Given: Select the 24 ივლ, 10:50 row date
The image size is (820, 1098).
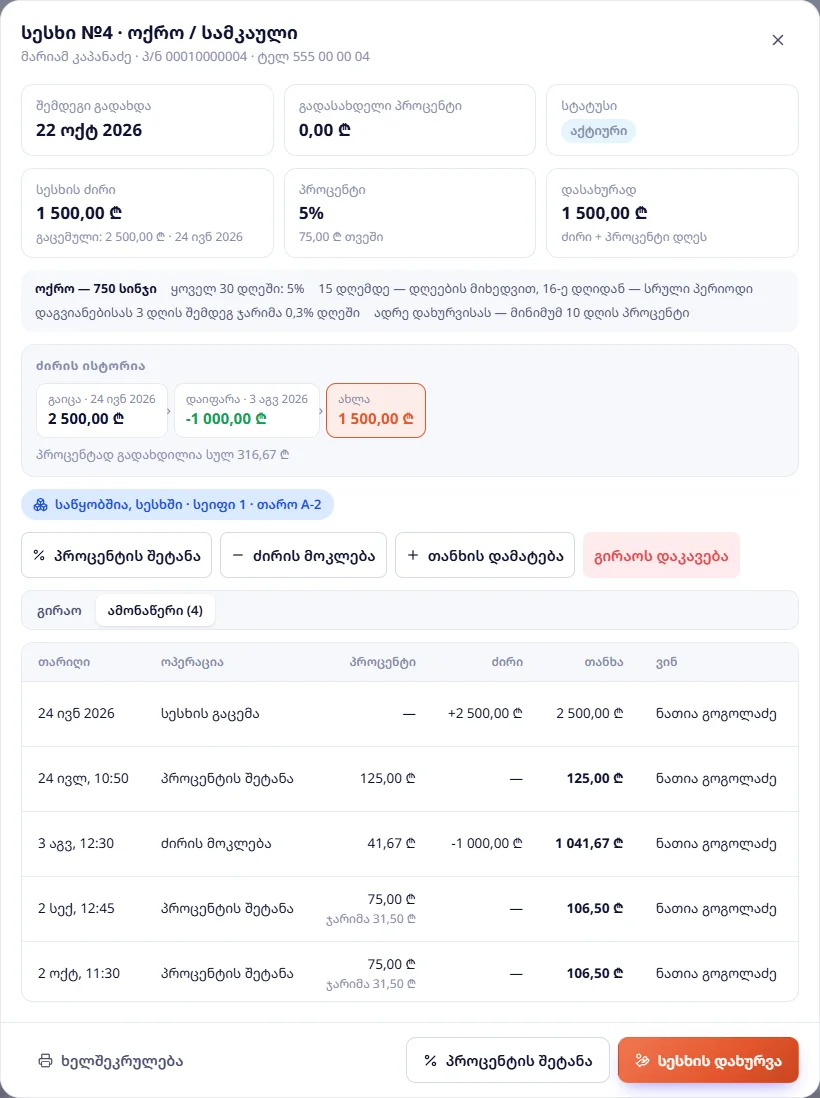Looking at the screenshot, I should point(83,779).
